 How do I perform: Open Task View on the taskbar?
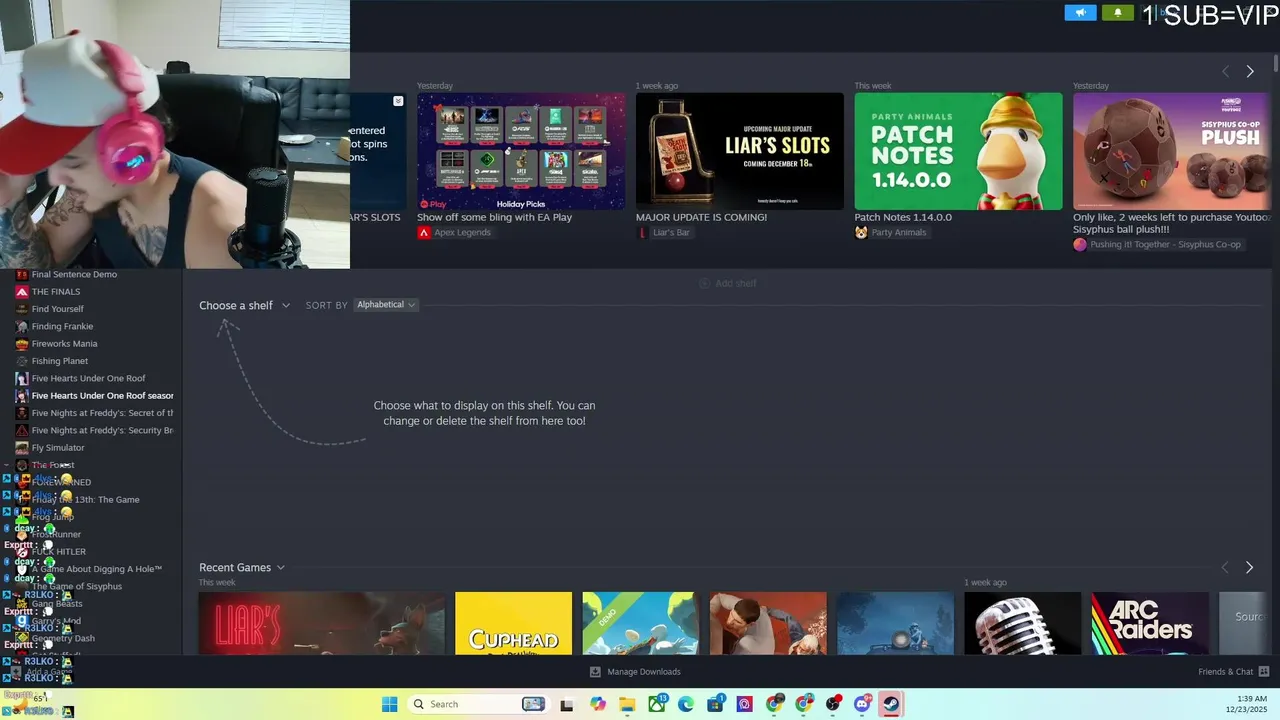pyautogui.click(x=566, y=704)
